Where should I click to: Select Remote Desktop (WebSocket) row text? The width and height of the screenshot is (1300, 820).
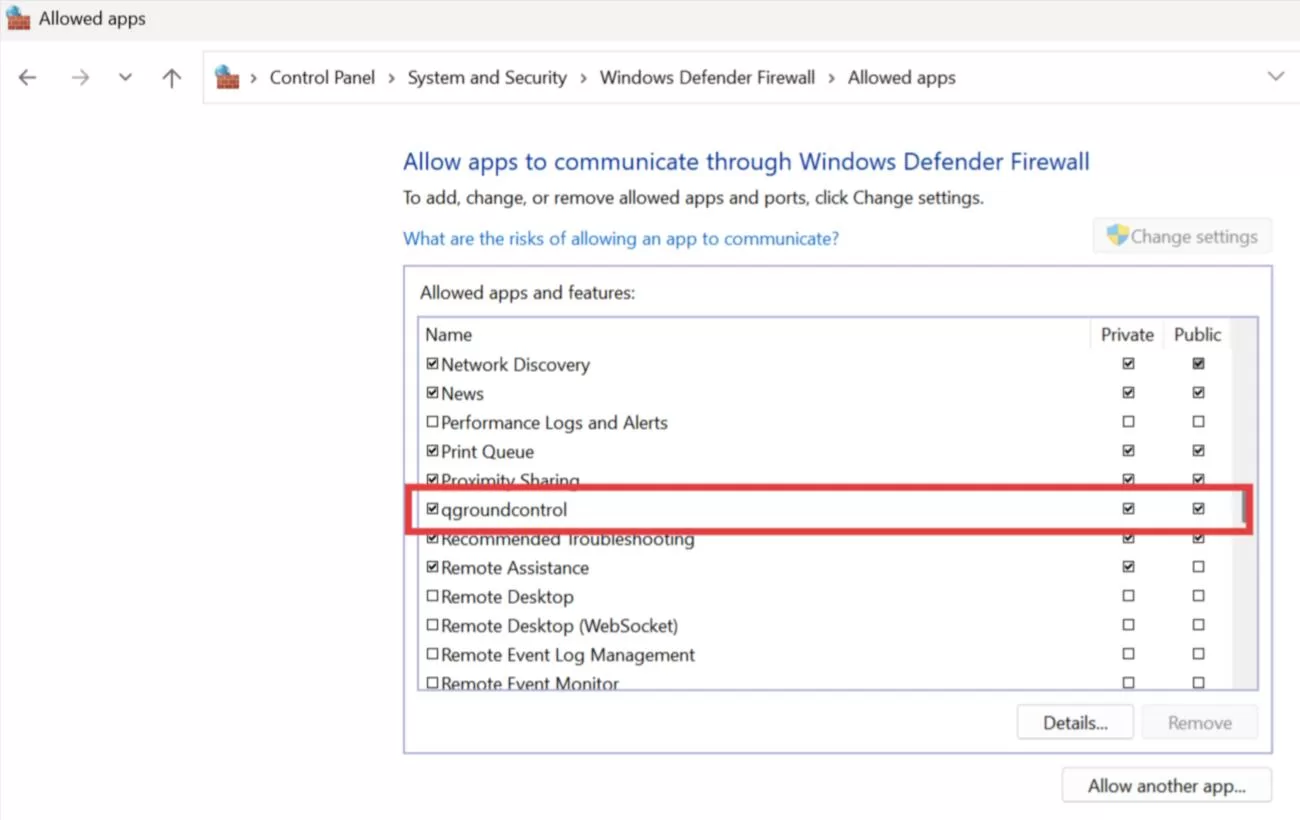pyautogui.click(x=559, y=626)
